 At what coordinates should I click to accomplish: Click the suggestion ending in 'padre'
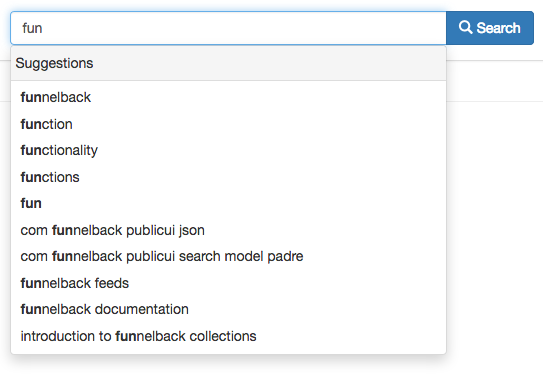229,256
